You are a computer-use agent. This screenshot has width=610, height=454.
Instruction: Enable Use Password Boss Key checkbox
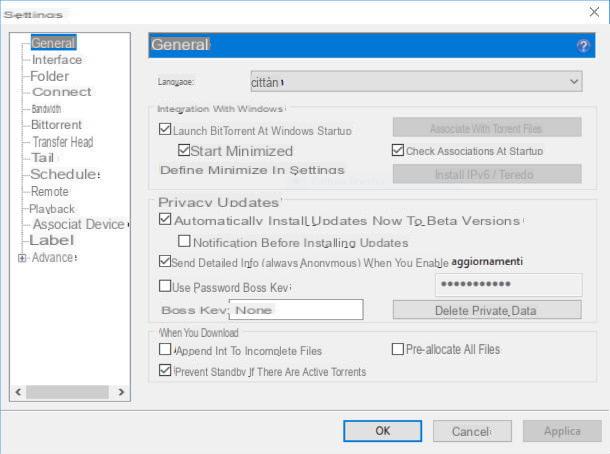(165, 286)
